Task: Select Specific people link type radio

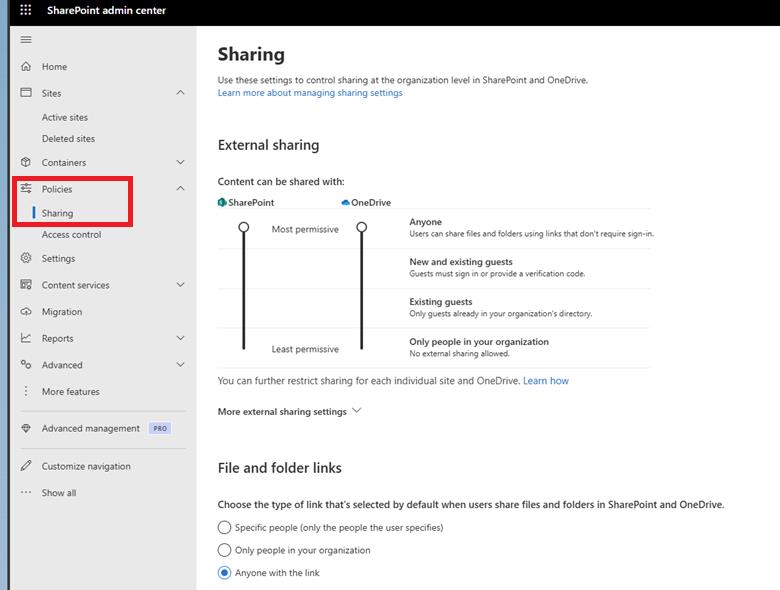Action: (x=225, y=527)
